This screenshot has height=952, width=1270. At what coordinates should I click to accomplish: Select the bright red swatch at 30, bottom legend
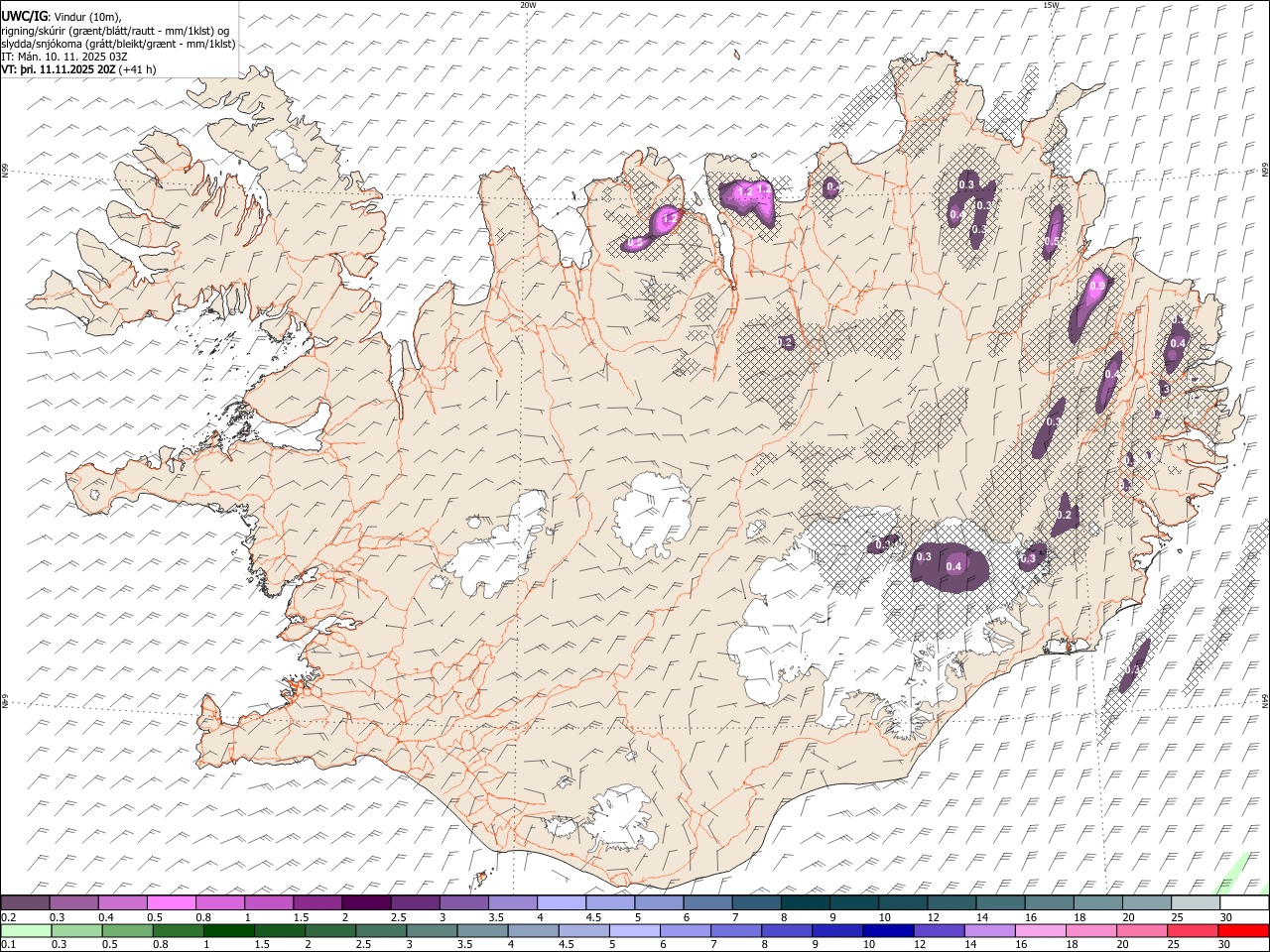[x=1243, y=931]
